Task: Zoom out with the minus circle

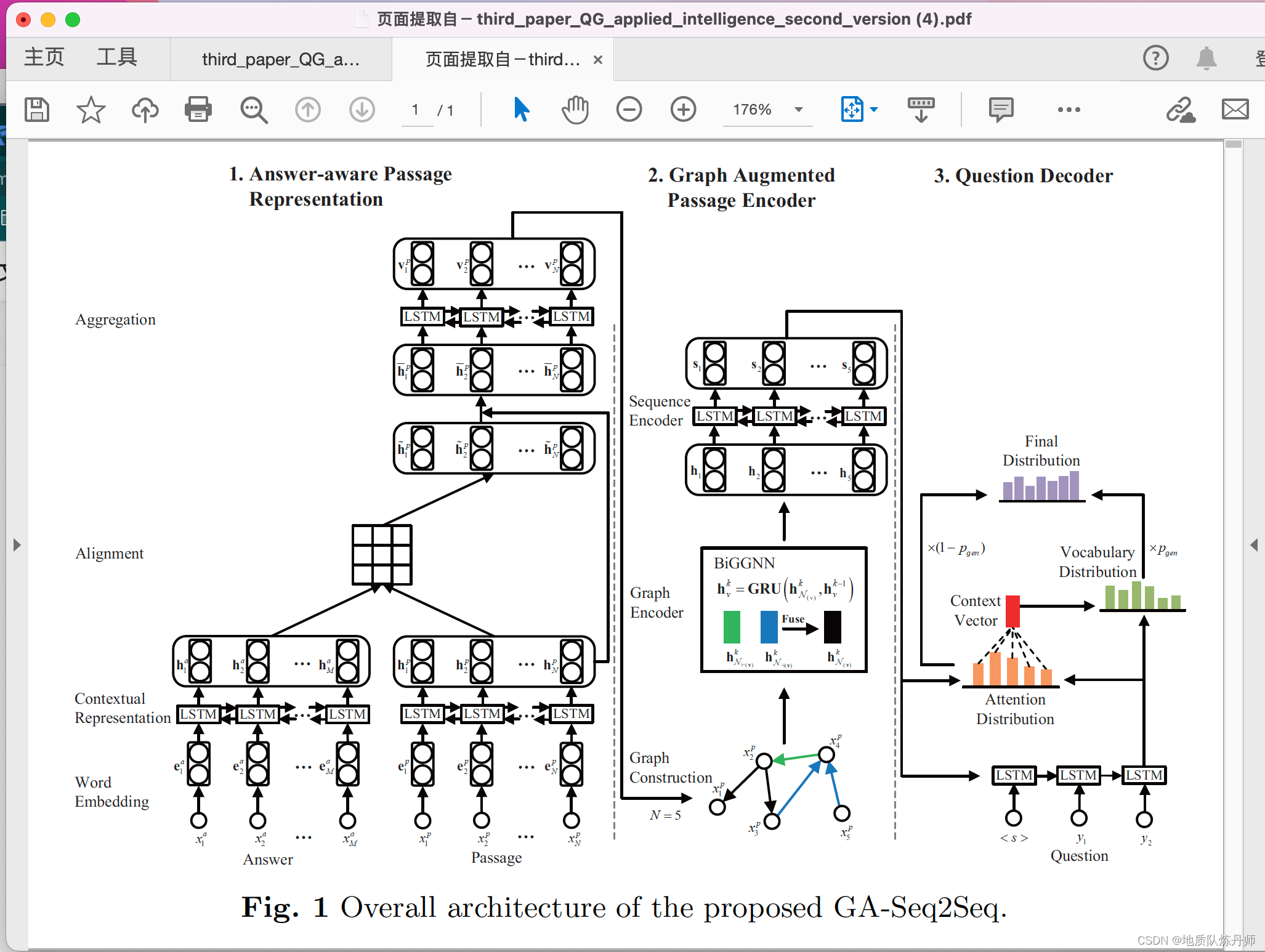Action: click(629, 110)
